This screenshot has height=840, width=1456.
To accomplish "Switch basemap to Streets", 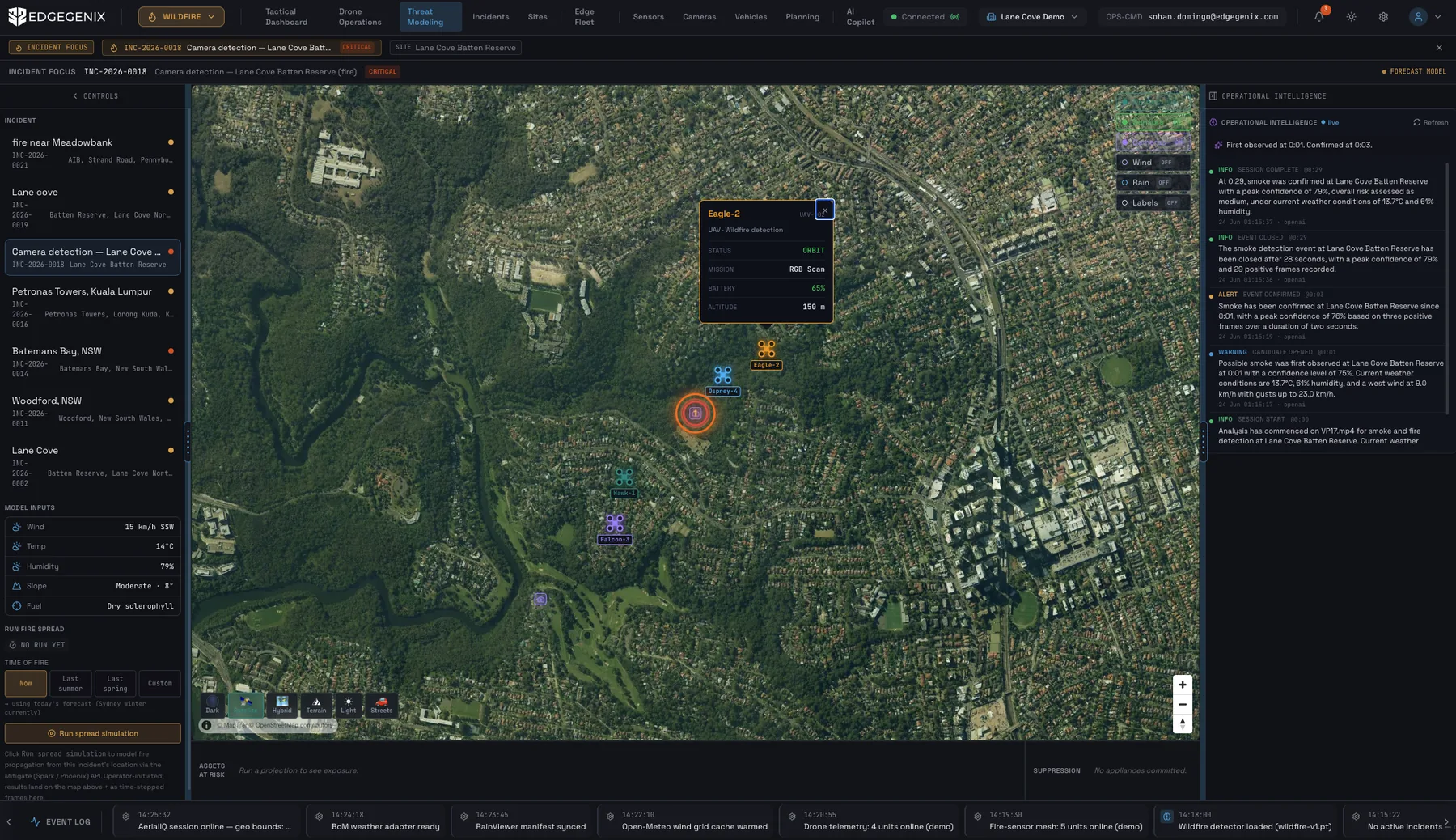I will pos(381,705).
